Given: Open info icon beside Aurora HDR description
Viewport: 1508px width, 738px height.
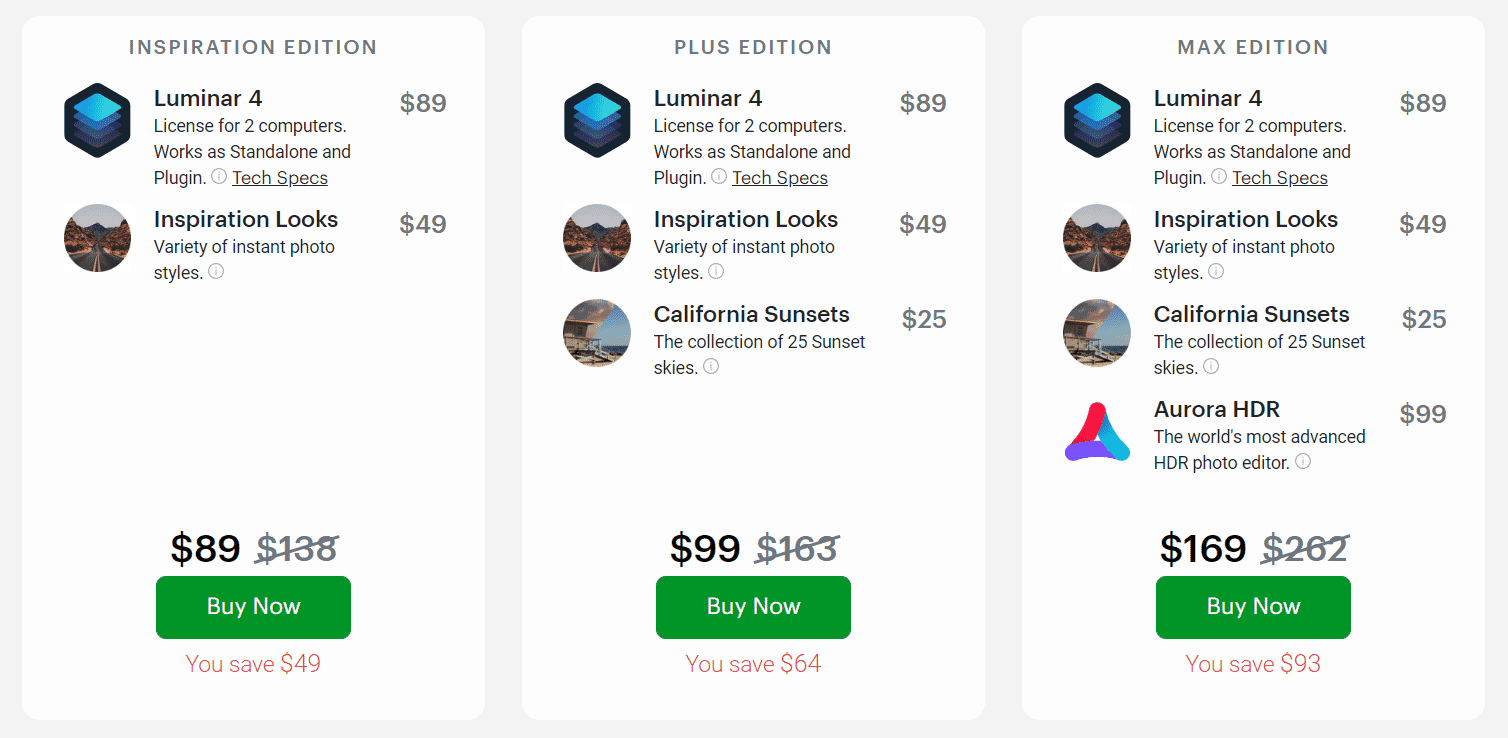Looking at the screenshot, I should click(x=1303, y=461).
